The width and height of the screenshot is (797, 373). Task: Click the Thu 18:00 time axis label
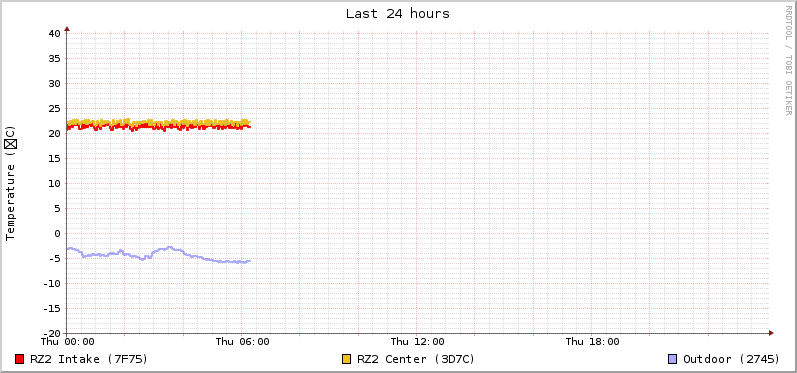coord(592,341)
